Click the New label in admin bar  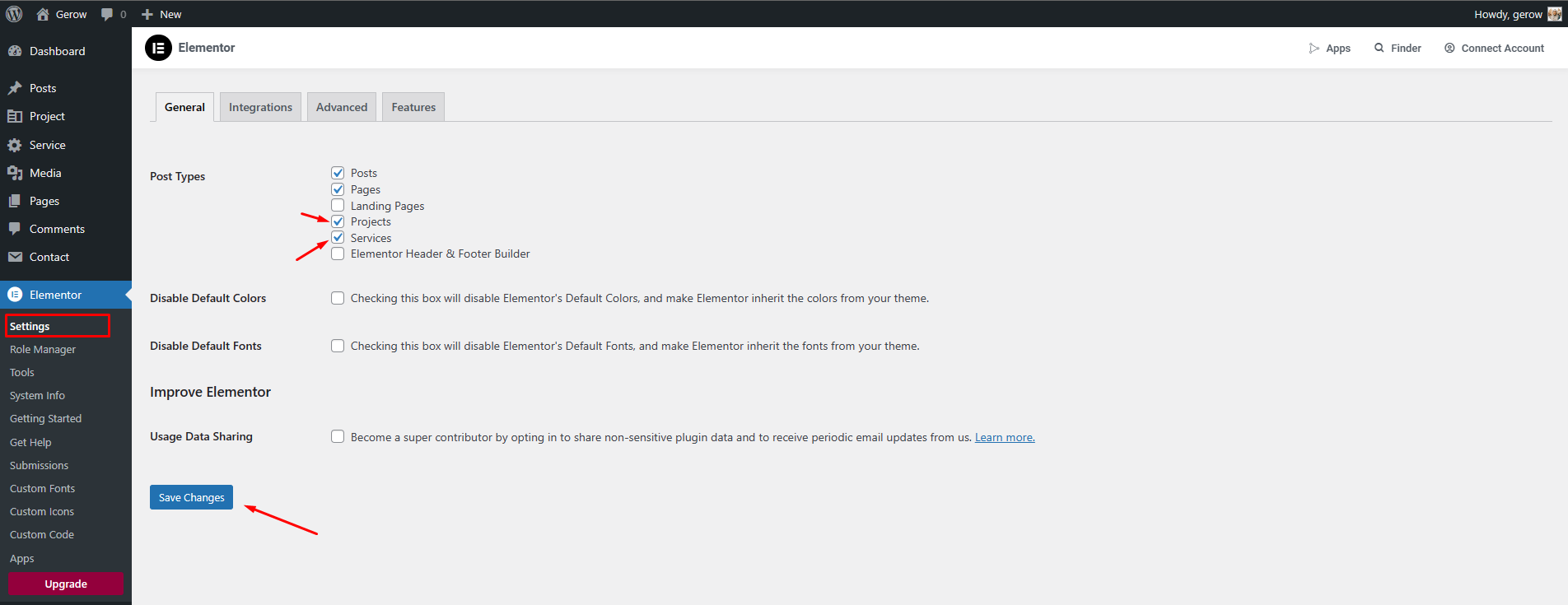click(170, 14)
